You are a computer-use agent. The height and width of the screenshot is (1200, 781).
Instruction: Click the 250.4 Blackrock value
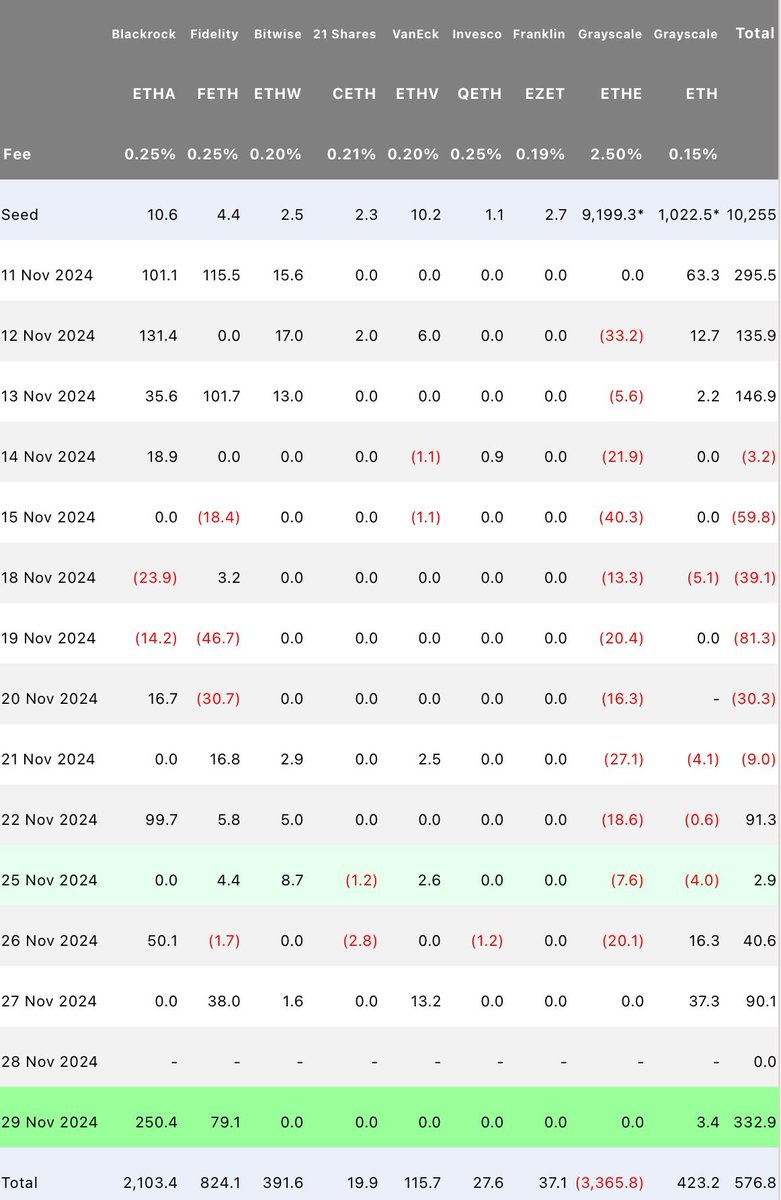click(157, 1122)
